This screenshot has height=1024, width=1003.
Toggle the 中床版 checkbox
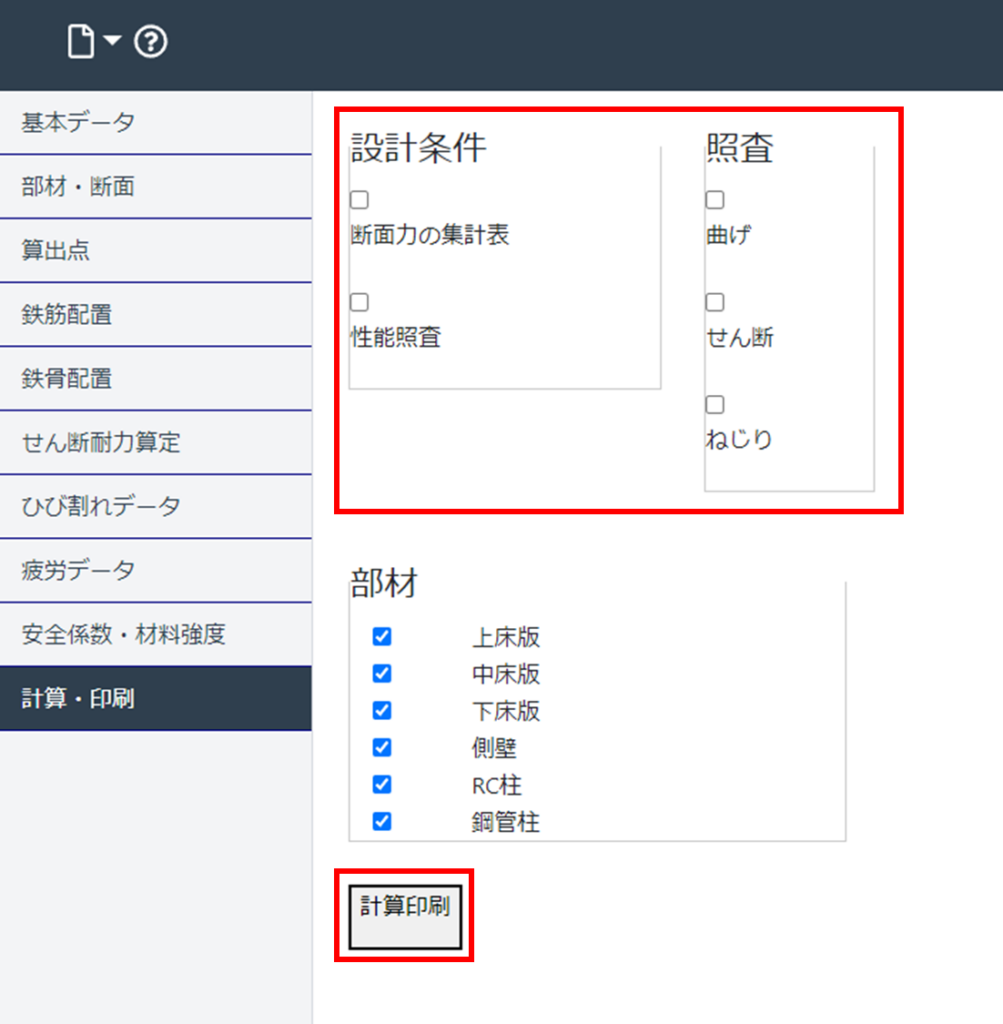coord(382,673)
